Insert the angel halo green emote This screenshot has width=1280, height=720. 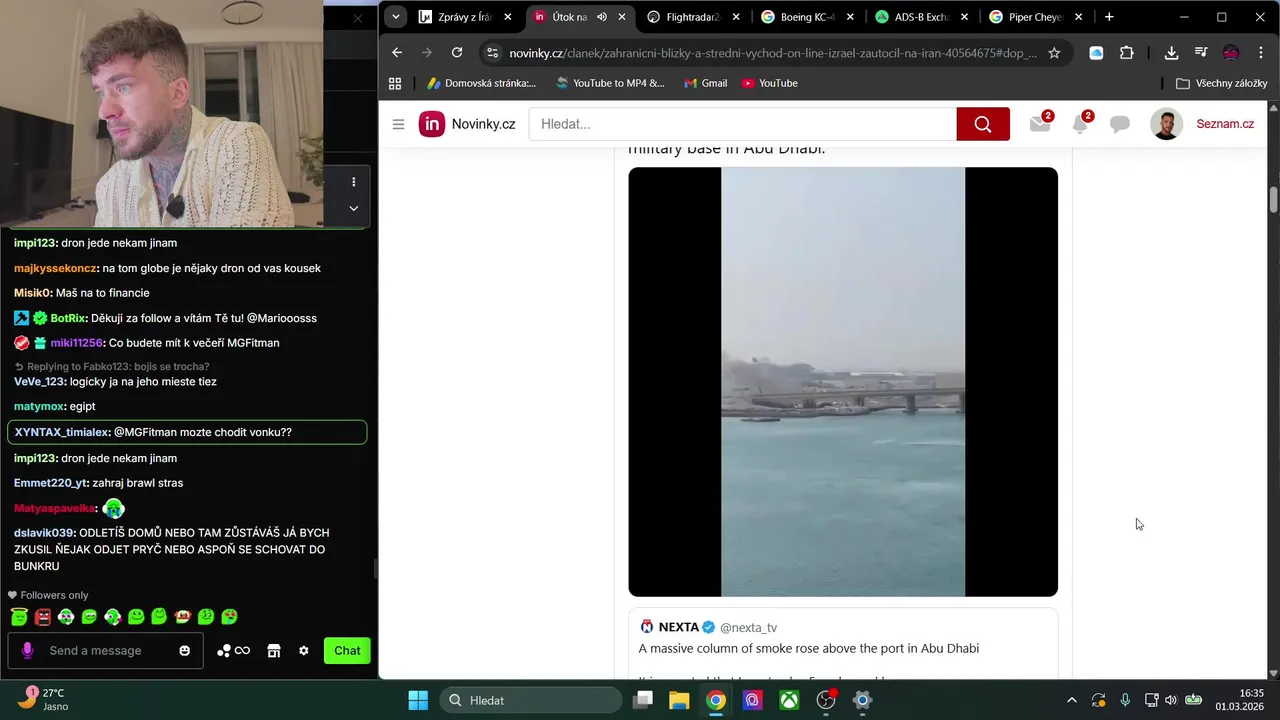click(19, 617)
